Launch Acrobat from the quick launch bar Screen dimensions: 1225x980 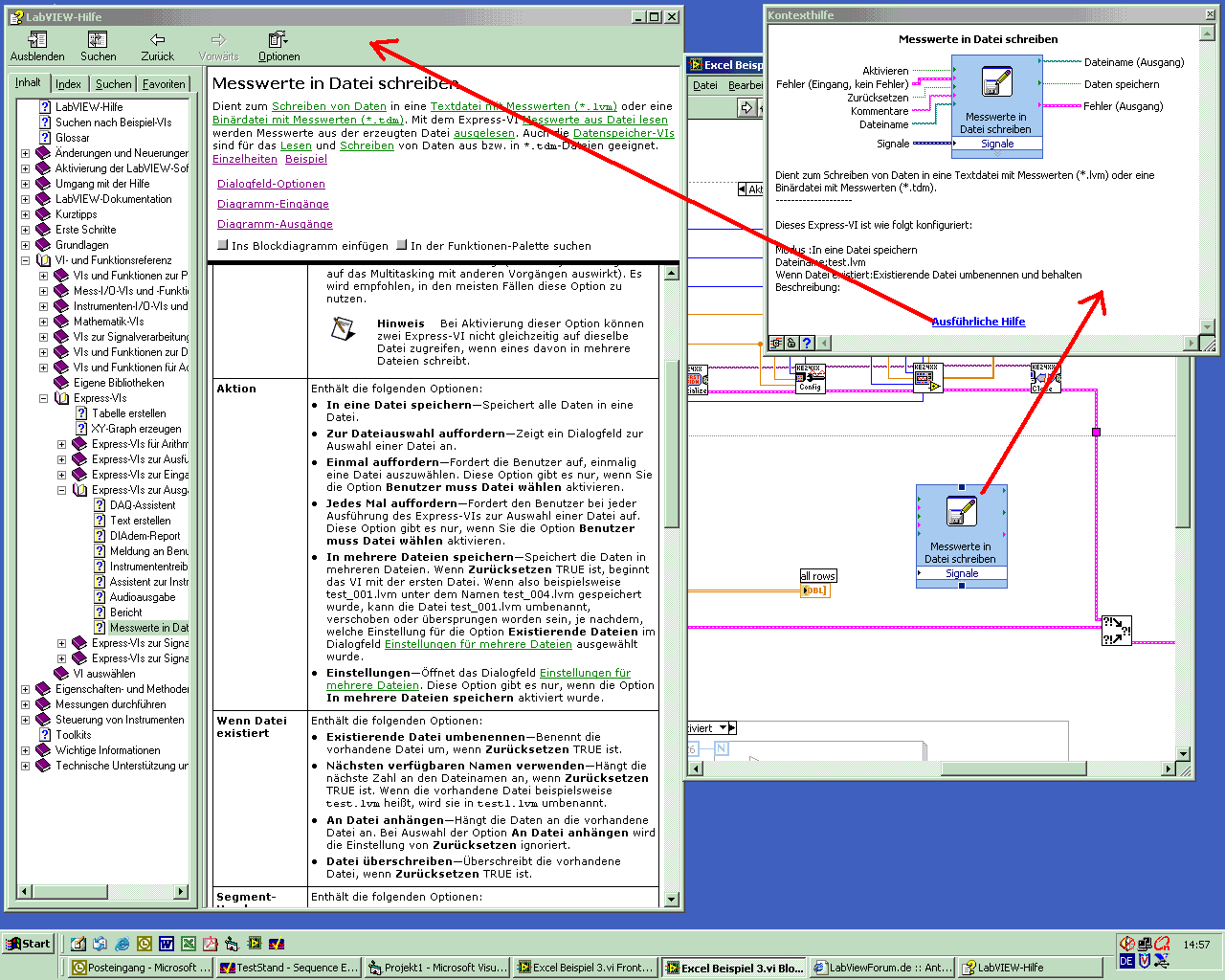tap(210, 944)
